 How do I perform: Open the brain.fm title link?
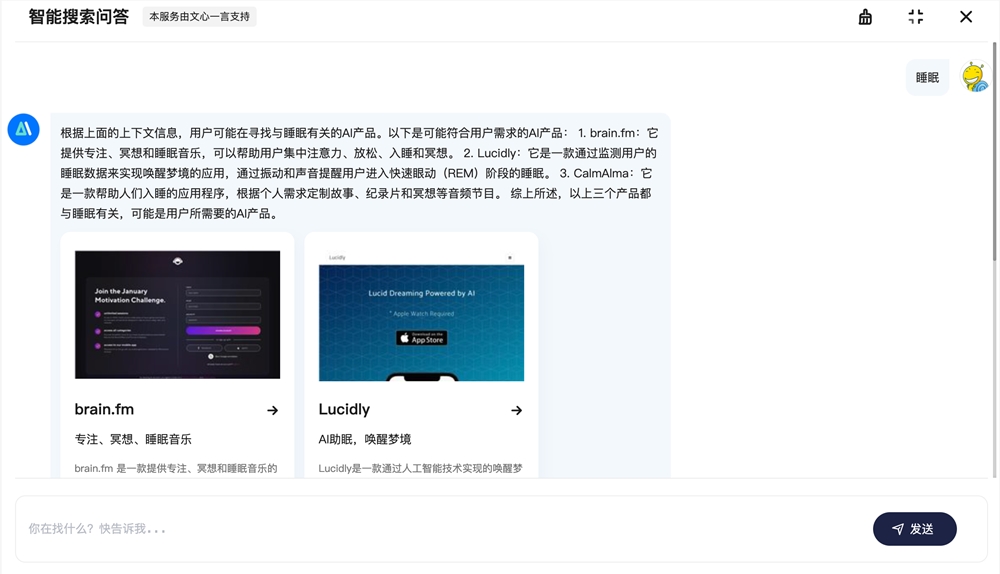tap(104, 409)
